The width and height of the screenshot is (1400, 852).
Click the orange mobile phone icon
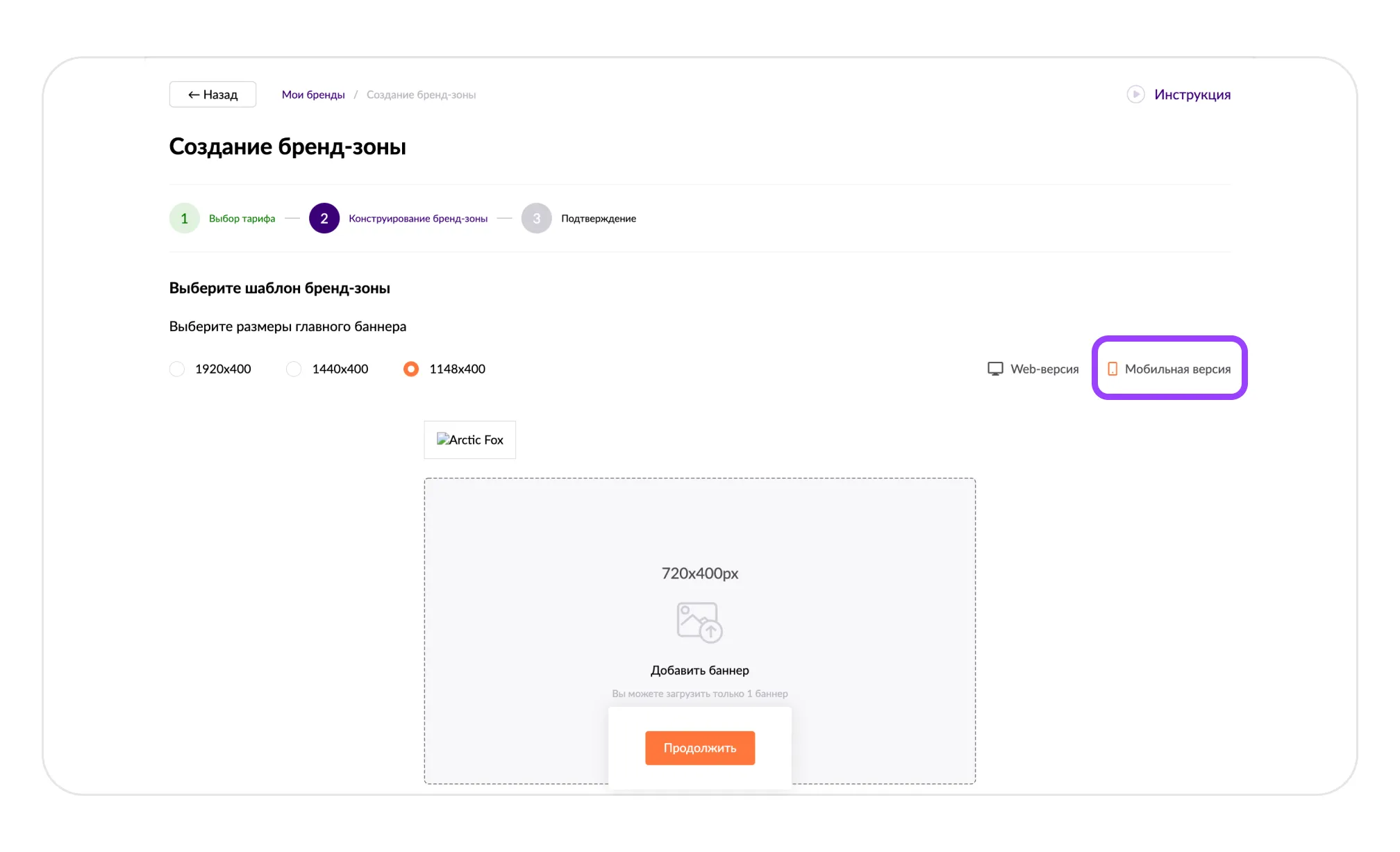[x=1112, y=369]
